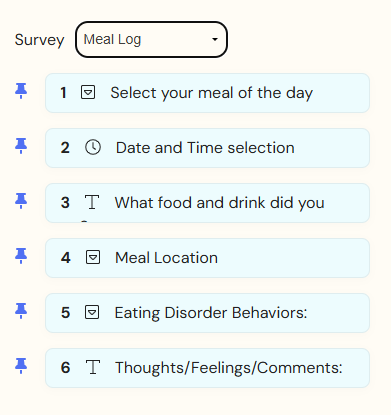Open Thoughts/Feelings/Comments question card
The width and height of the screenshot is (391, 415).
[x=207, y=368]
